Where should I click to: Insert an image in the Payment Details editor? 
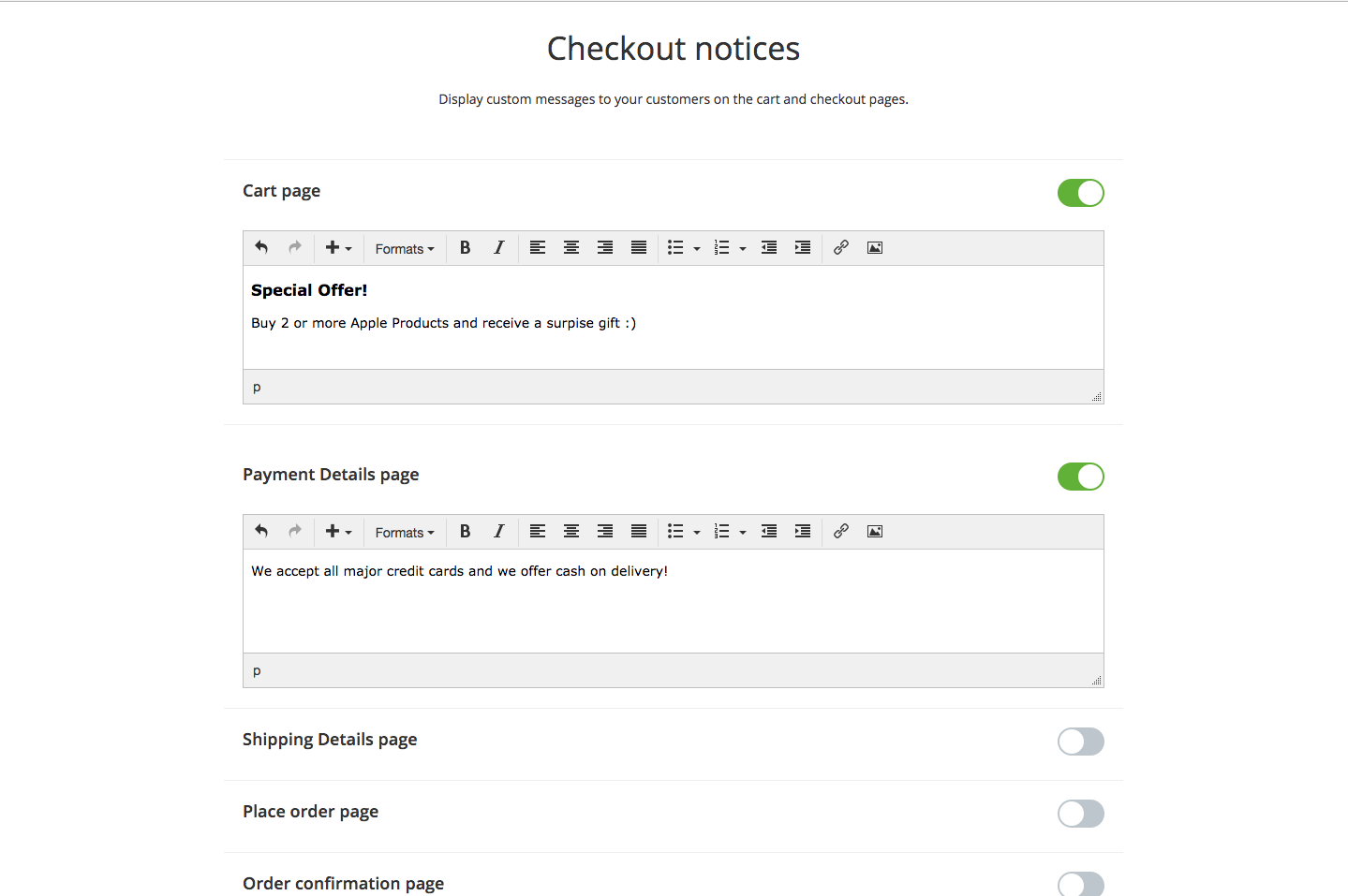tap(875, 532)
